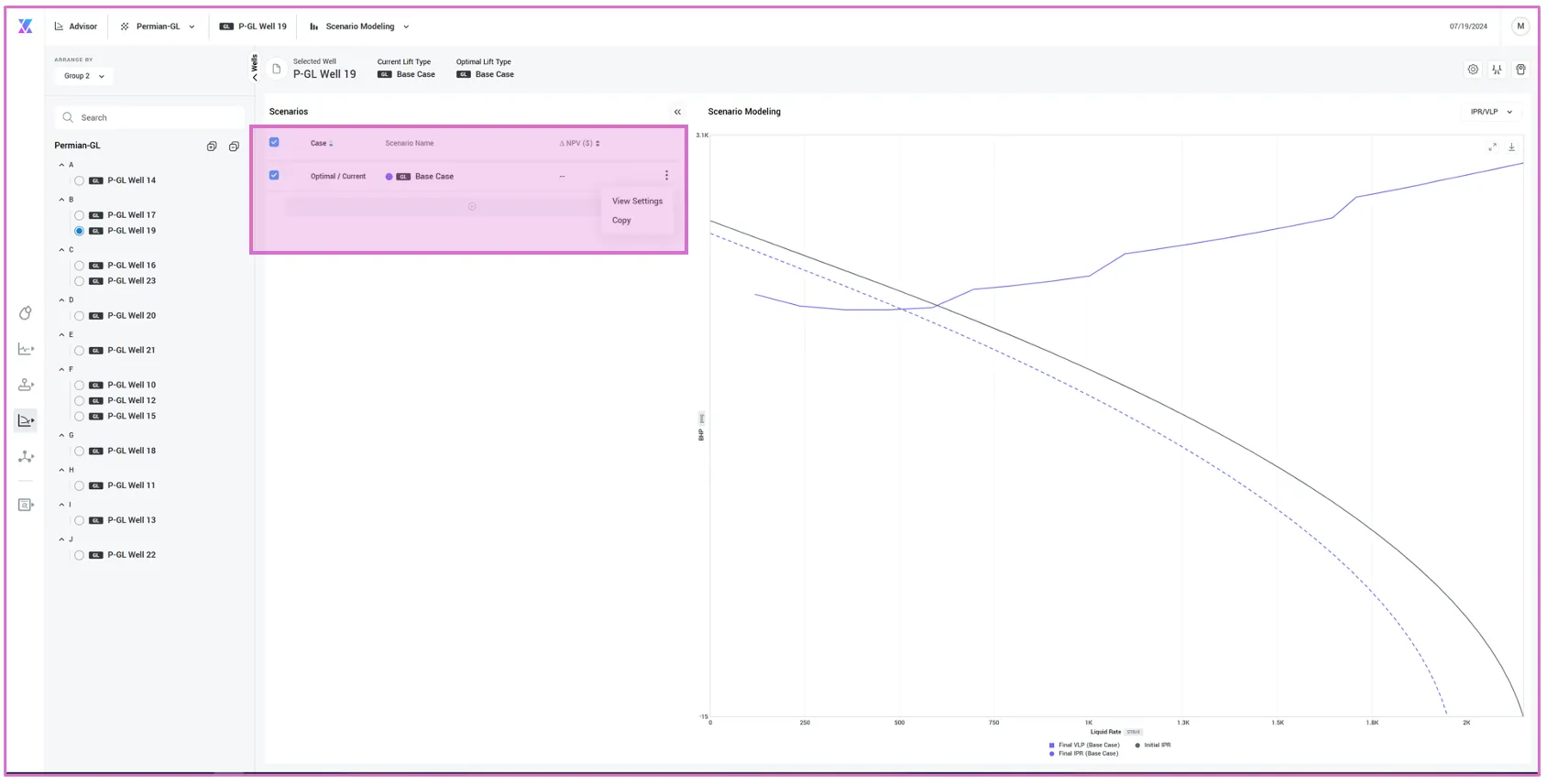Toggle the Initial IPR legend item
Viewport: 1547px width, 784px height.
(1153, 746)
